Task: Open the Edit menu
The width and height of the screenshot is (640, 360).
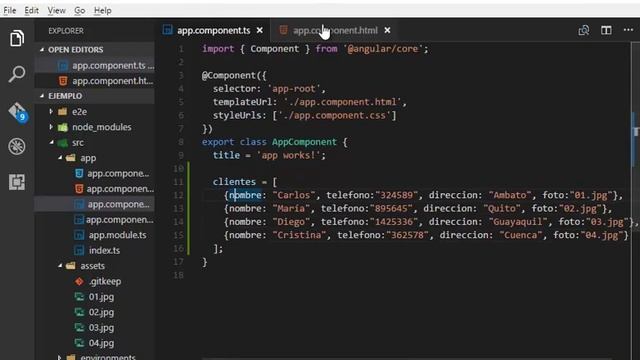Action: 31,10
